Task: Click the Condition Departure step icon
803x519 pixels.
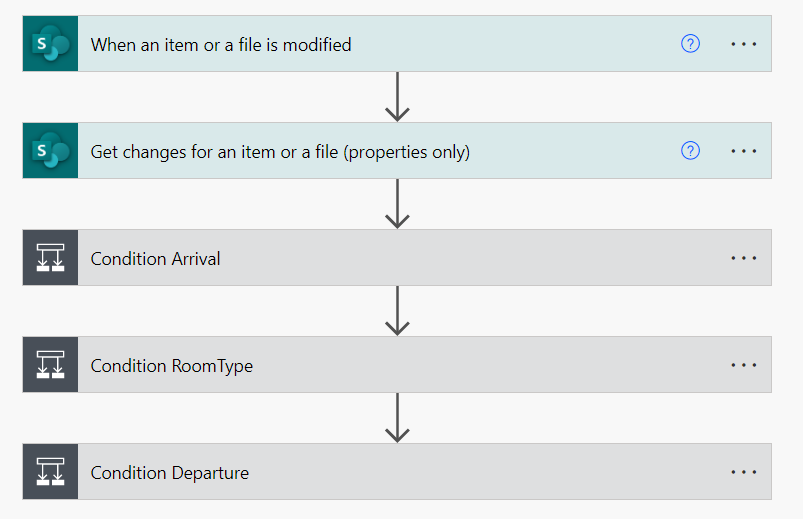Action: coord(50,472)
